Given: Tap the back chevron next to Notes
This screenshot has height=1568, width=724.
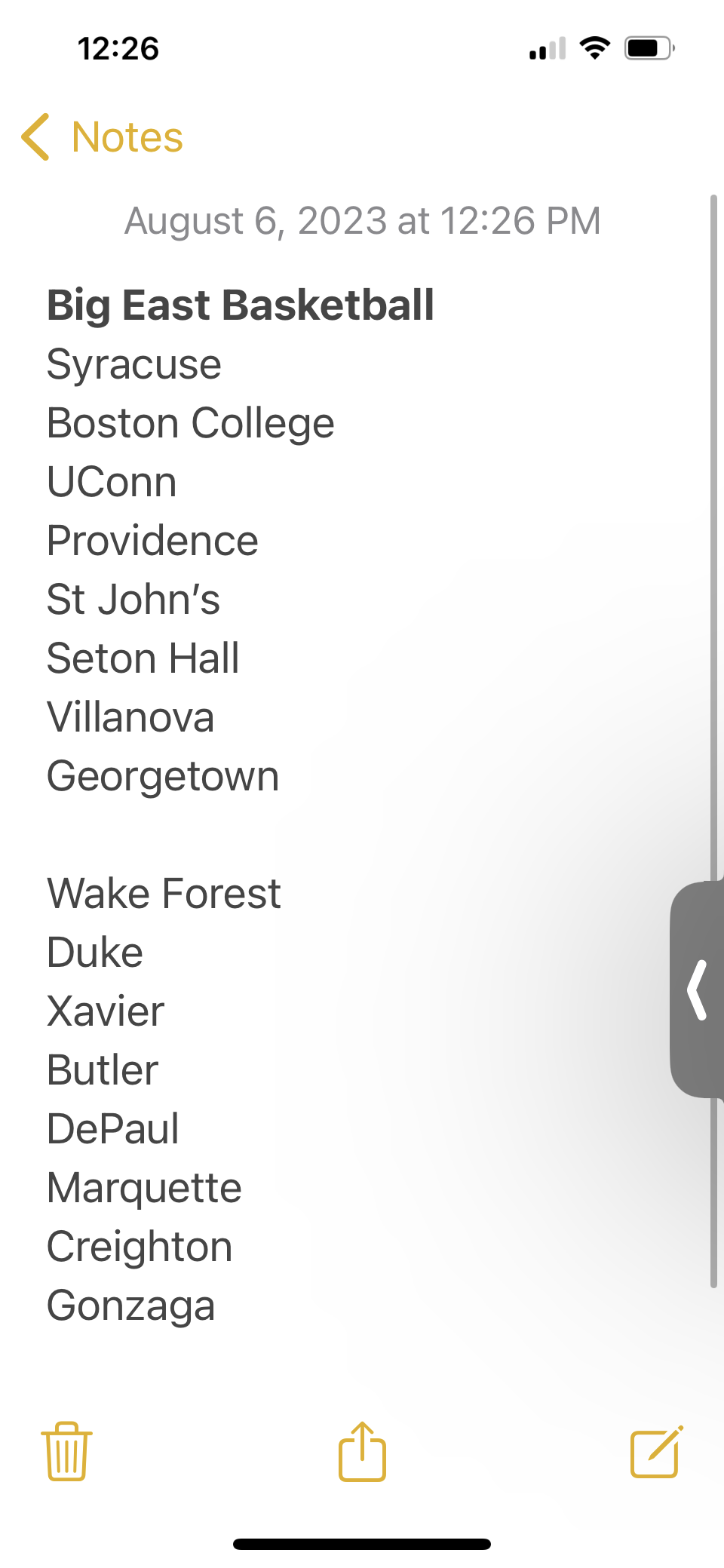Looking at the screenshot, I should point(35,137).
